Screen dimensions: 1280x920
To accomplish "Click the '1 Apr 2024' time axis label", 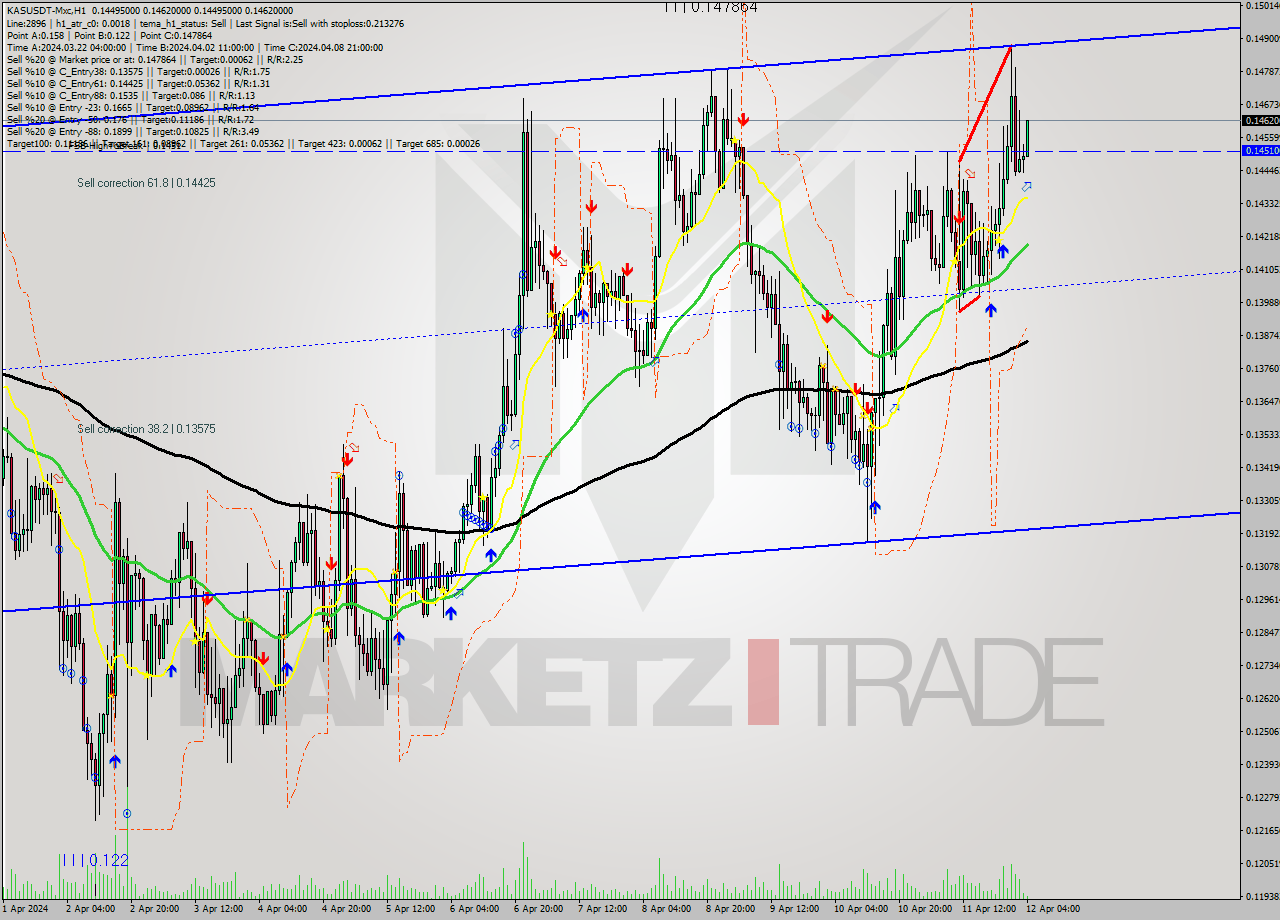I will coord(25,909).
